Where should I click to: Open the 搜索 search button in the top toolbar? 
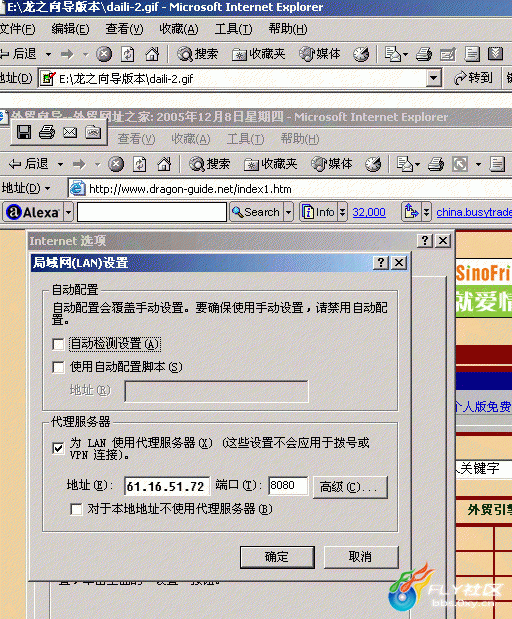197,54
